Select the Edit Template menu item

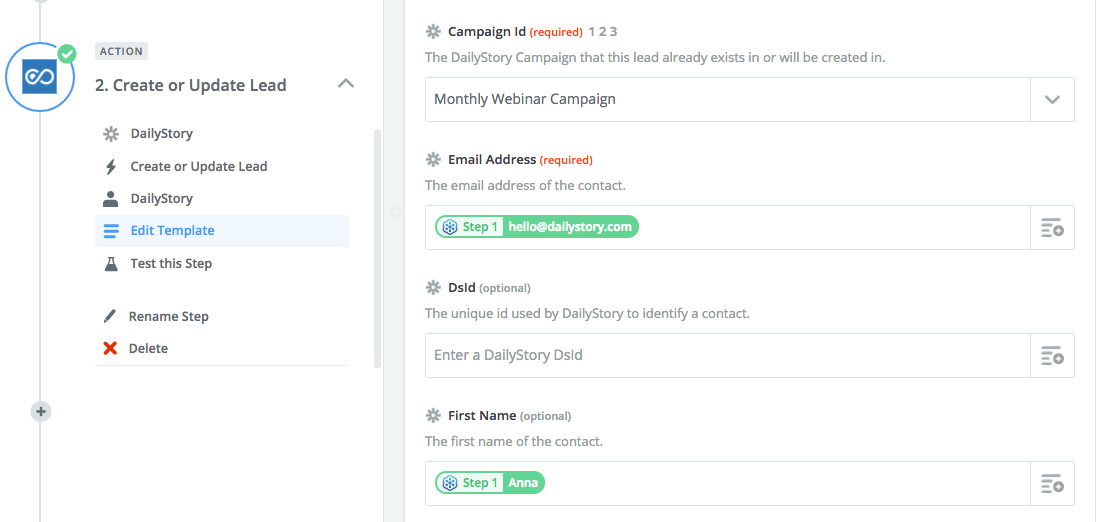[222, 231]
